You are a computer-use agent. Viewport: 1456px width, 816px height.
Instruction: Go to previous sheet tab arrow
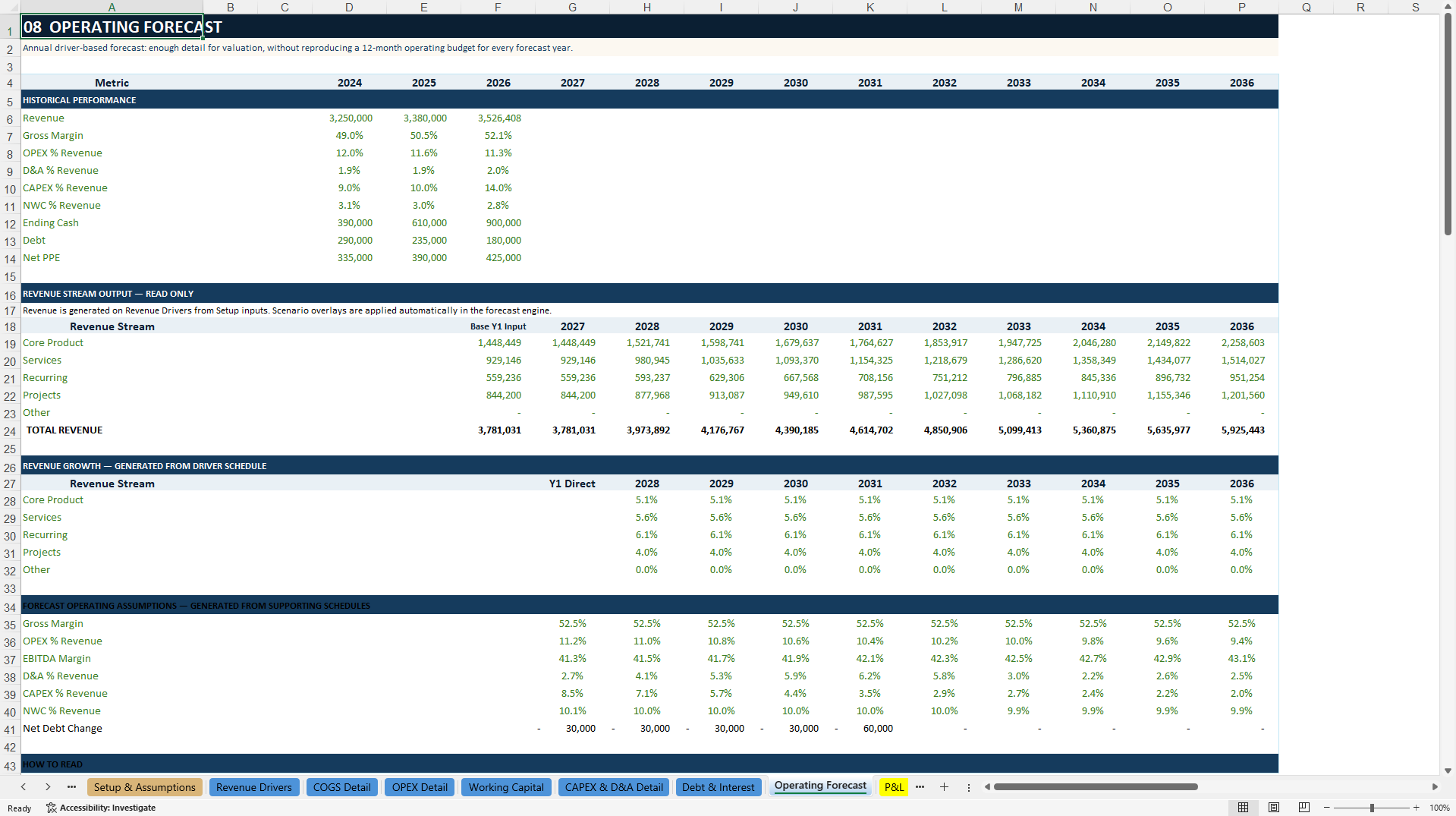pyautogui.click(x=24, y=787)
